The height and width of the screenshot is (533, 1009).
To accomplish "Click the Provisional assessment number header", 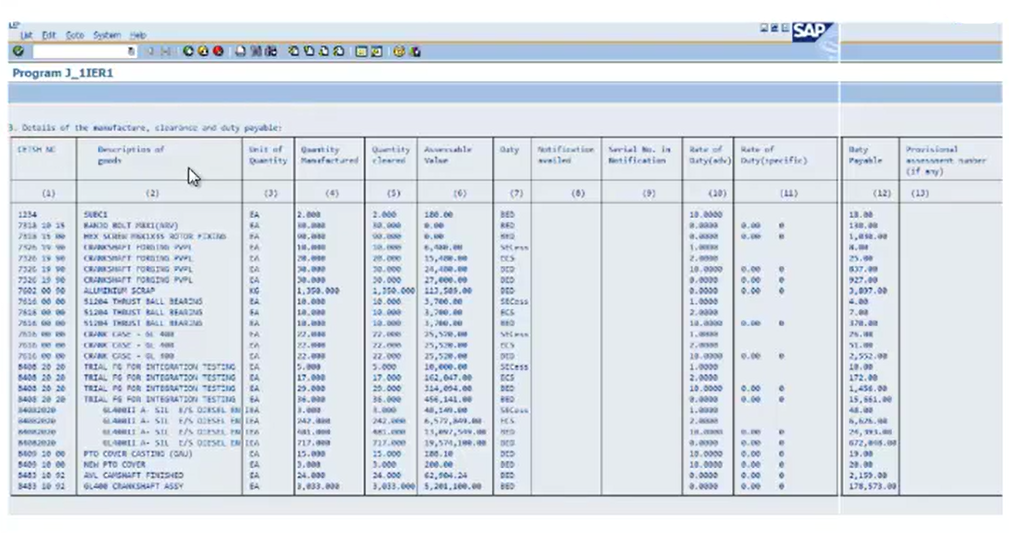I will click(x=946, y=160).
